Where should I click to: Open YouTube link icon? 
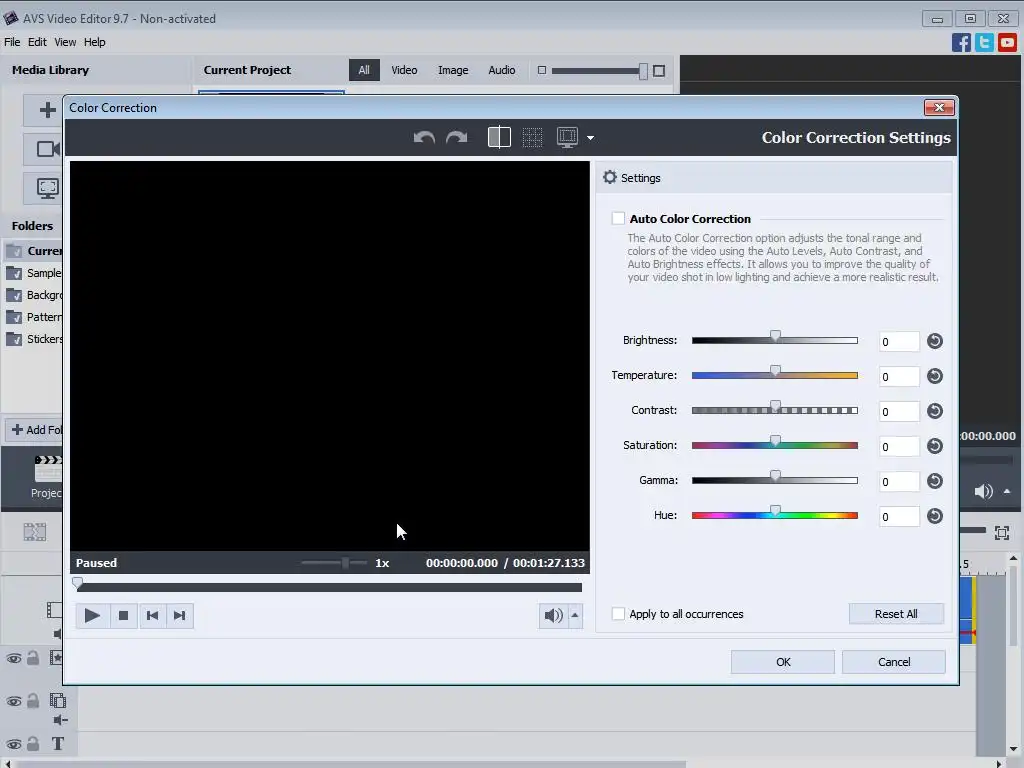[1007, 42]
